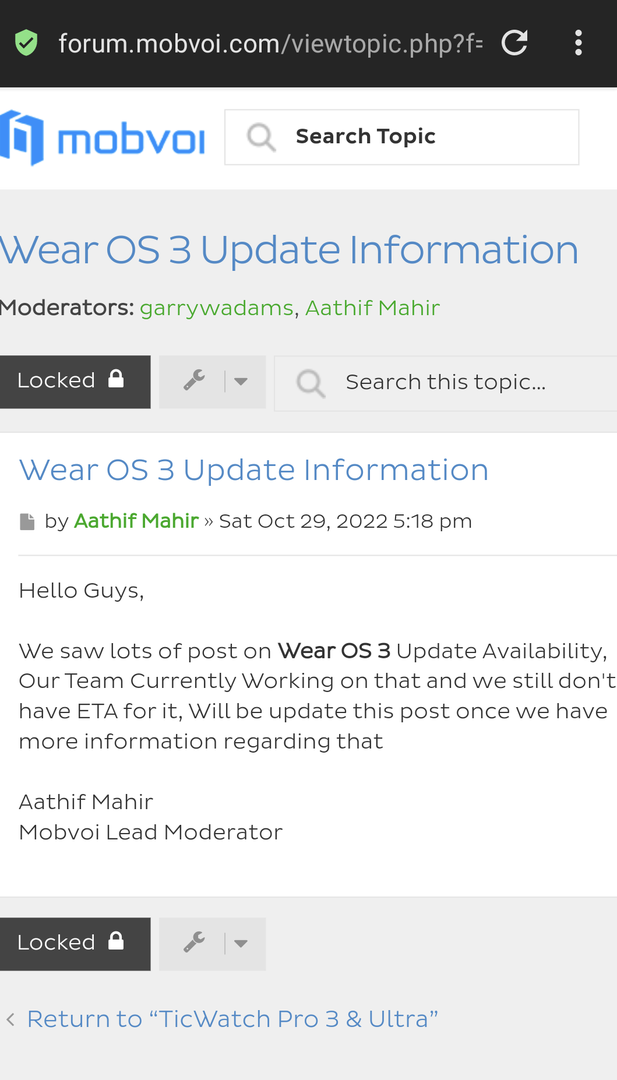Click the magnifier in Search this topic
The height and width of the screenshot is (1080, 617).
coord(311,382)
